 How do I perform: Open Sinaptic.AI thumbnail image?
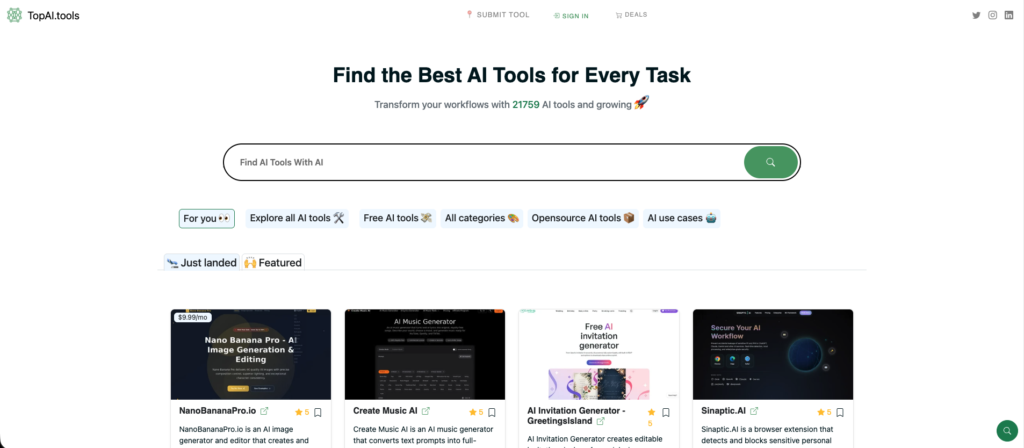pyautogui.click(x=773, y=355)
